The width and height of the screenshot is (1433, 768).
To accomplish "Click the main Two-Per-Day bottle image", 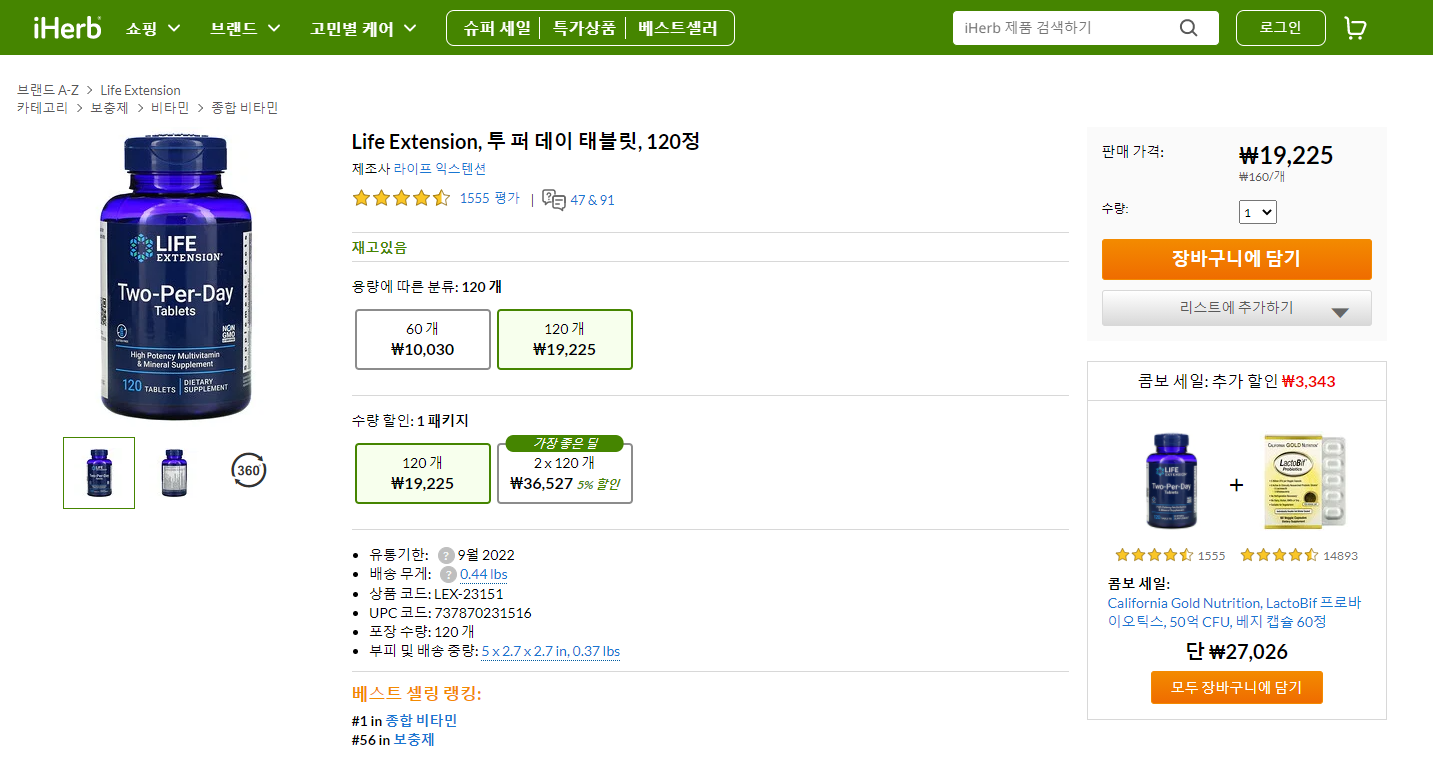I will [176, 278].
